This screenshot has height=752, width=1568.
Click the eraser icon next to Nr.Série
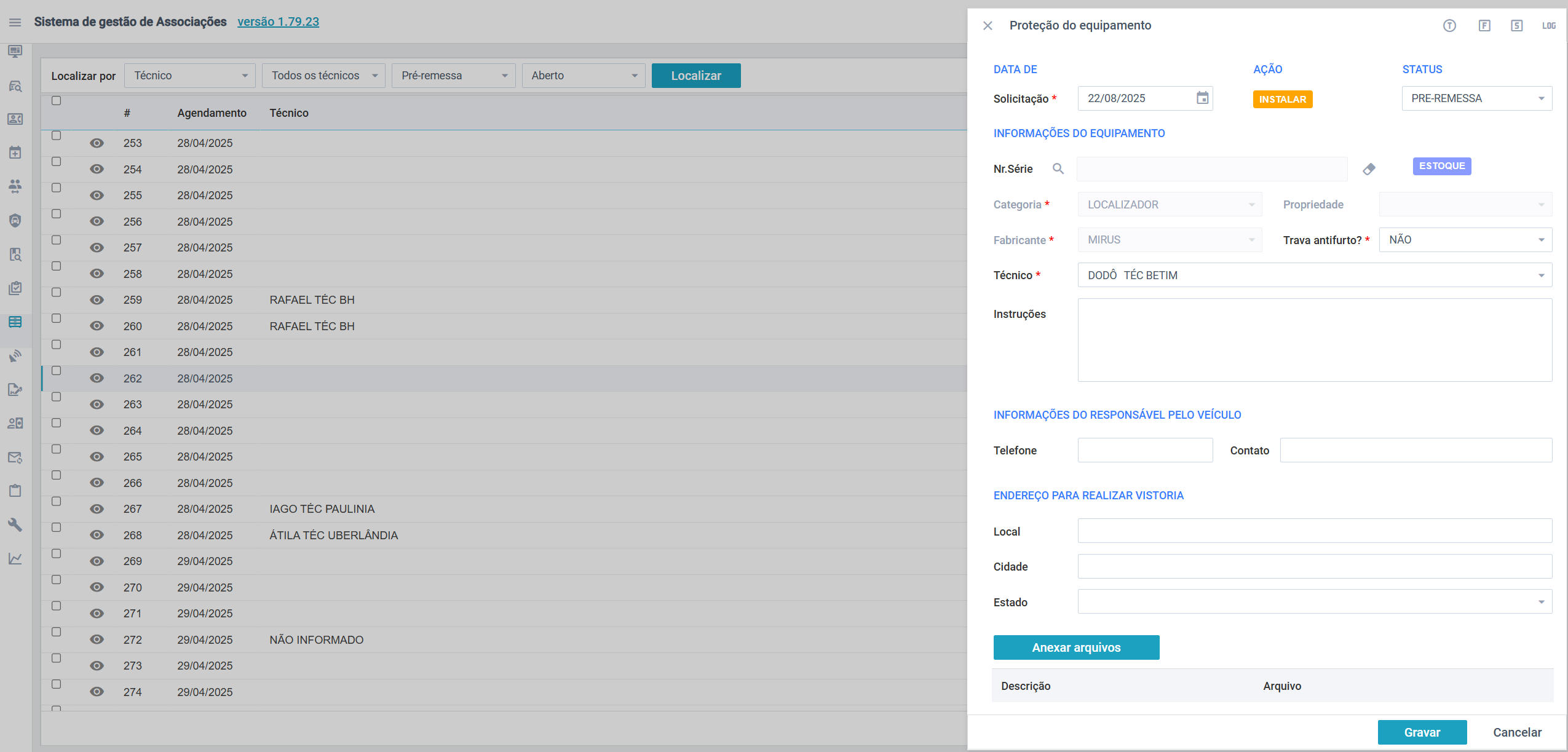coord(1369,169)
